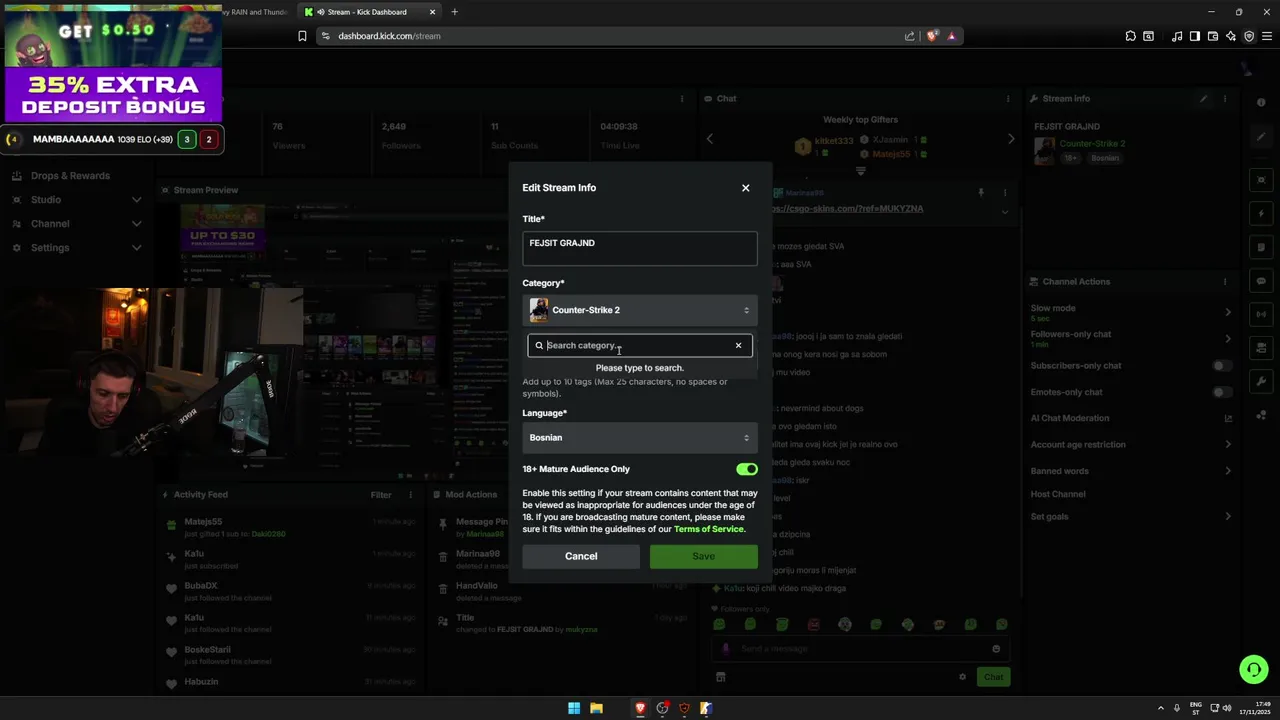The image size is (1280, 720).
Task: Open Windows Start menu
Action: tap(574, 709)
